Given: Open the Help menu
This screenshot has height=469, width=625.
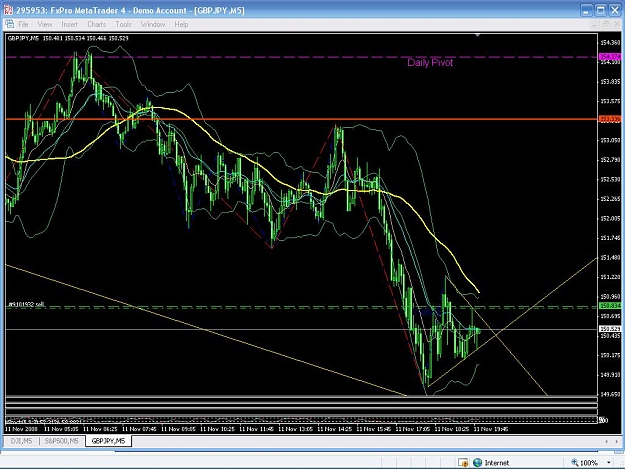Looking at the screenshot, I should (x=181, y=24).
